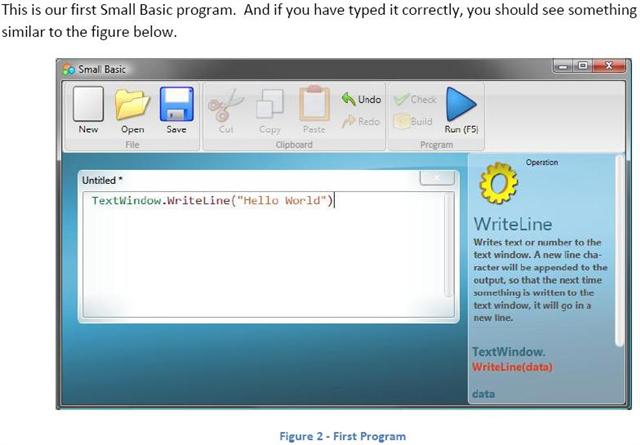Click the Check button in Program group
The width and height of the screenshot is (640, 445).
(x=415, y=99)
